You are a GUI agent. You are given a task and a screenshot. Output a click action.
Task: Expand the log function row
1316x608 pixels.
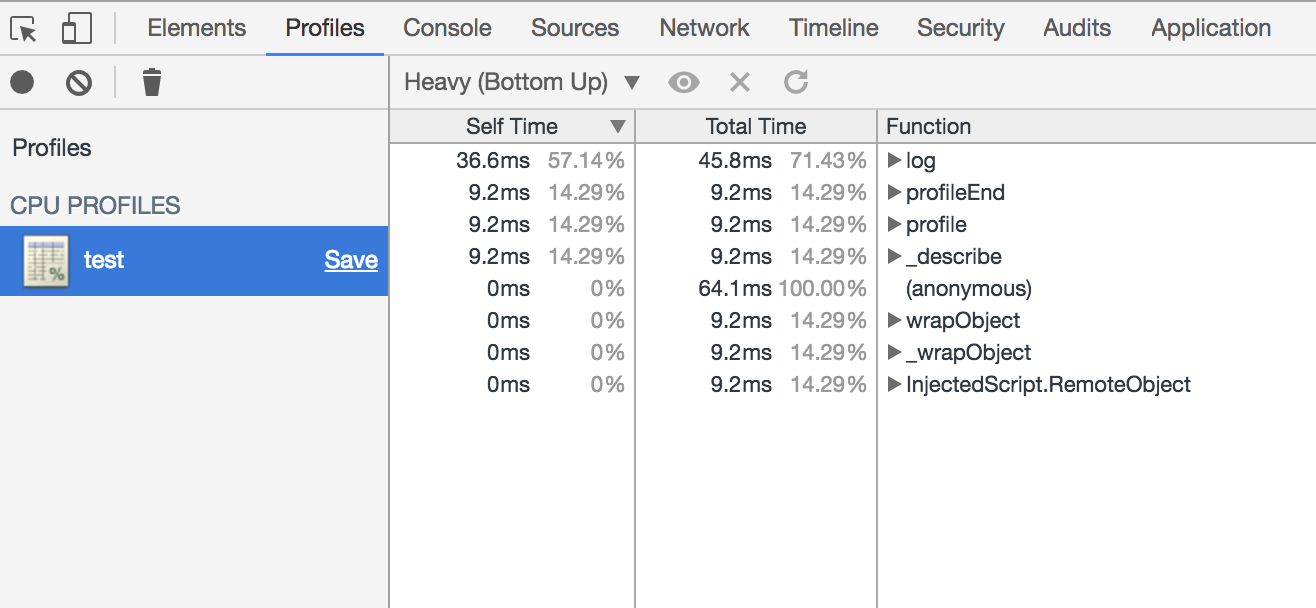tap(895, 160)
